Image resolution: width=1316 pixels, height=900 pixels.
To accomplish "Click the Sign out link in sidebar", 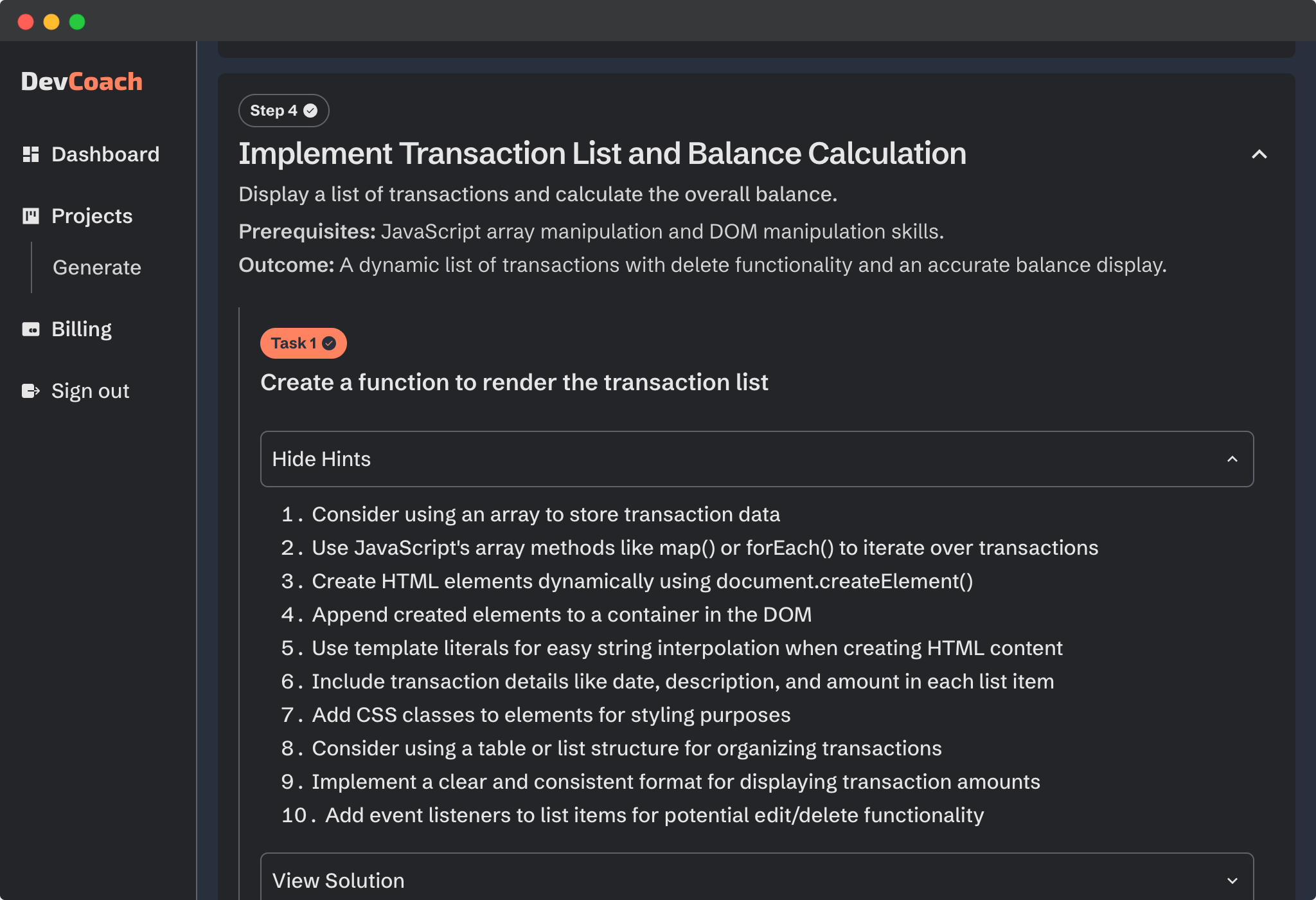I will click(90, 390).
